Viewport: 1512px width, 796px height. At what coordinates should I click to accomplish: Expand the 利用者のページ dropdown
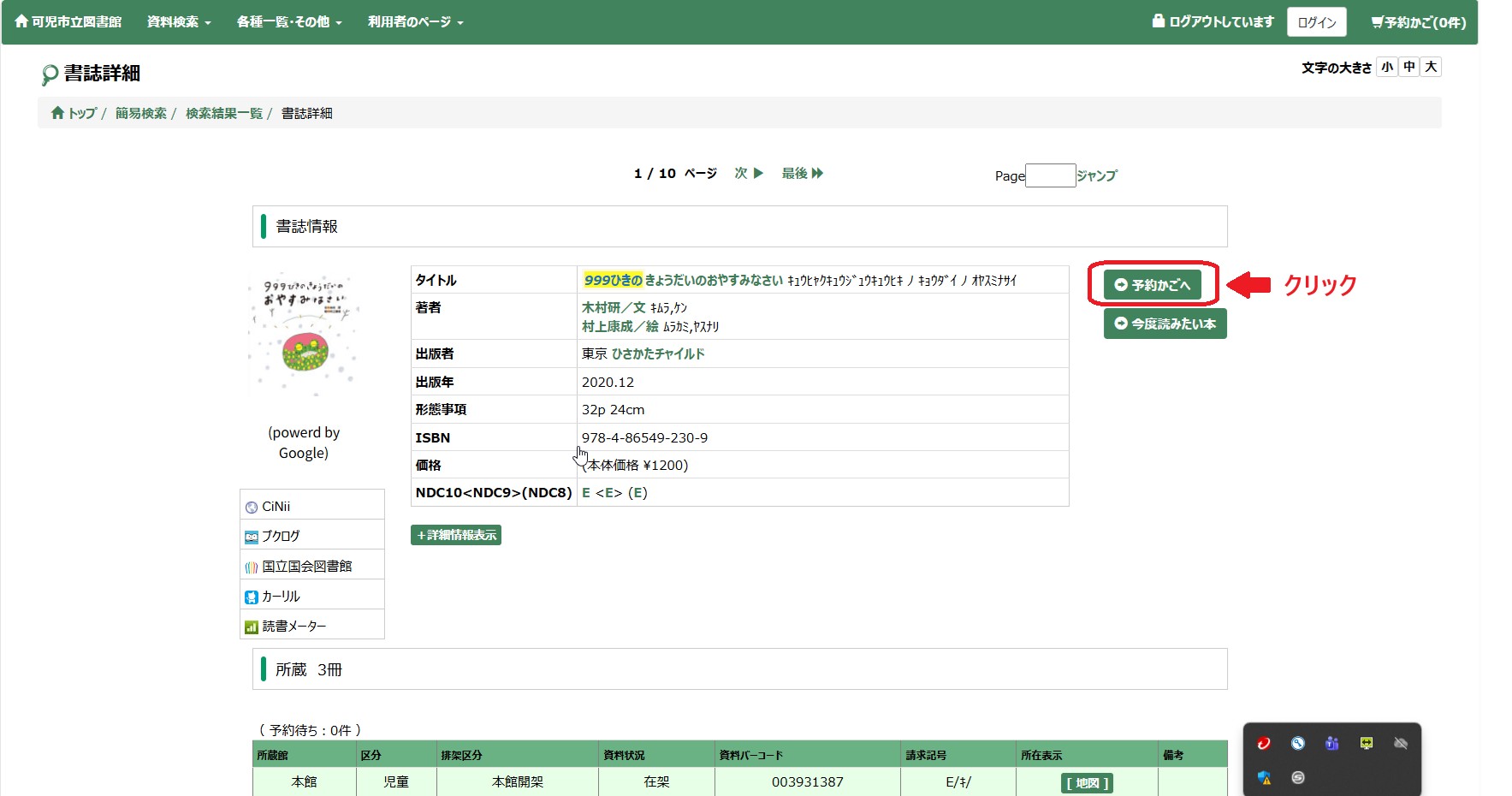[x=415, y=22]
